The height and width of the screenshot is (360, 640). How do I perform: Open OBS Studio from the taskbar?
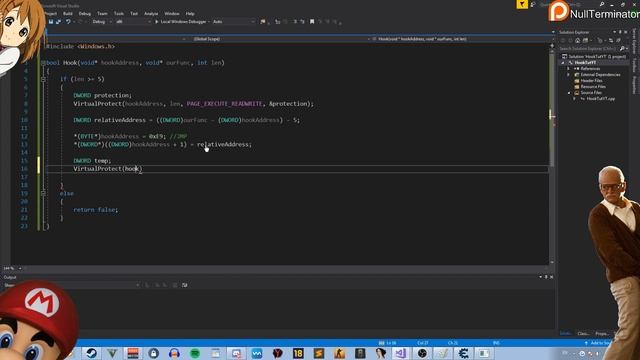422,353
